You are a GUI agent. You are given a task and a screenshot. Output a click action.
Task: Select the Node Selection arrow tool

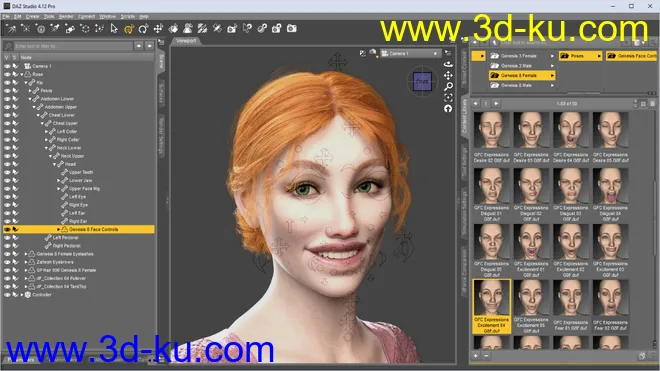[114, 29]
